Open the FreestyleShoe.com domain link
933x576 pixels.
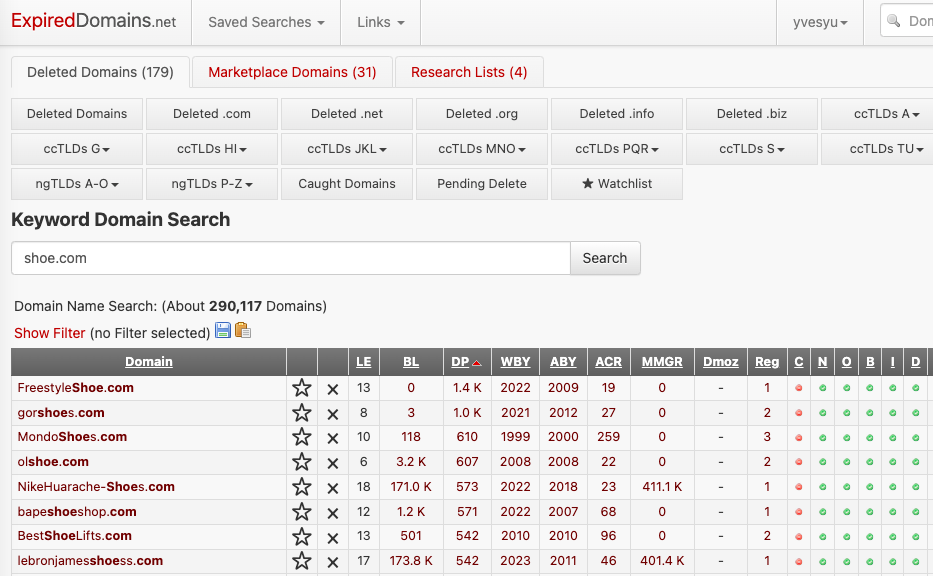point(76,388)
